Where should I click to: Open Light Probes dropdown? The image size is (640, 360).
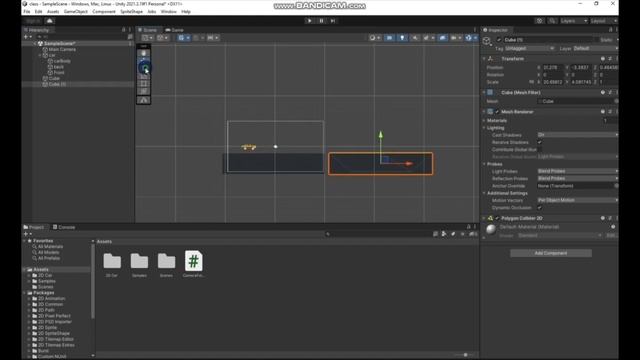[x=578, y=171]
